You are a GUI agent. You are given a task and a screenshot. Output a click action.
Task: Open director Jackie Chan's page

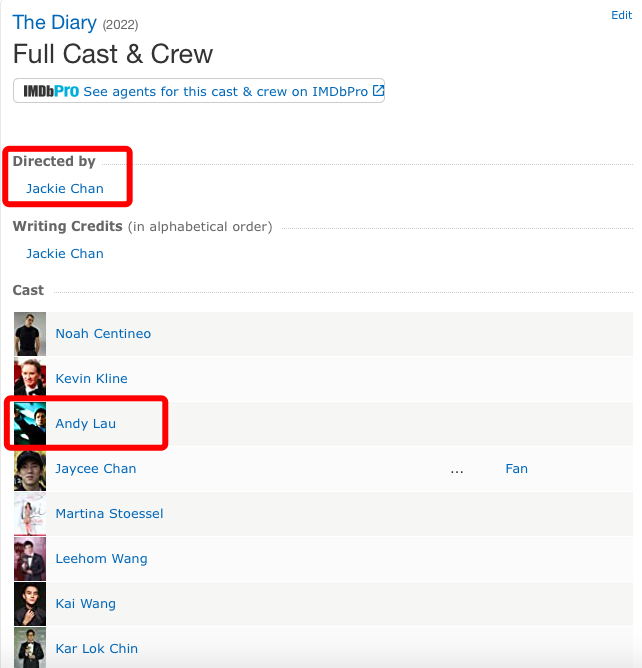coord(65,188)
